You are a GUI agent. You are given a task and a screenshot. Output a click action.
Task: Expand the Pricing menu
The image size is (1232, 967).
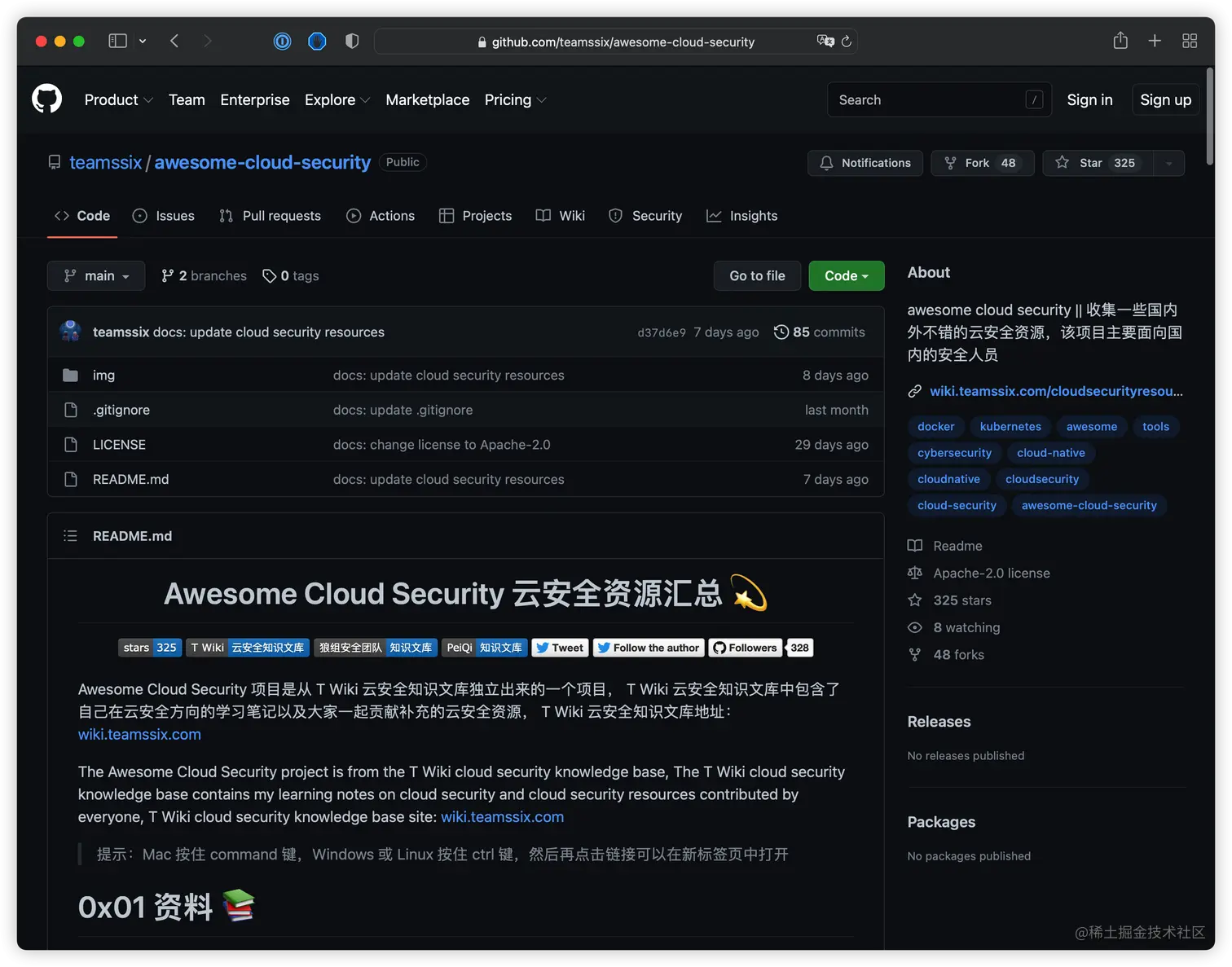coord(515,100)
